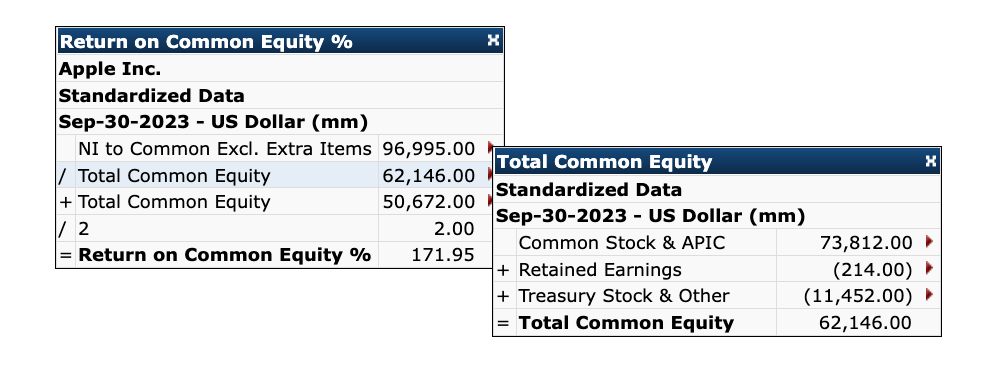This screenshot has width=1008, height=366.
Task: Click the 73,812.00 Common Stock value
Action: pyautogui.click(x=866, y=242)
